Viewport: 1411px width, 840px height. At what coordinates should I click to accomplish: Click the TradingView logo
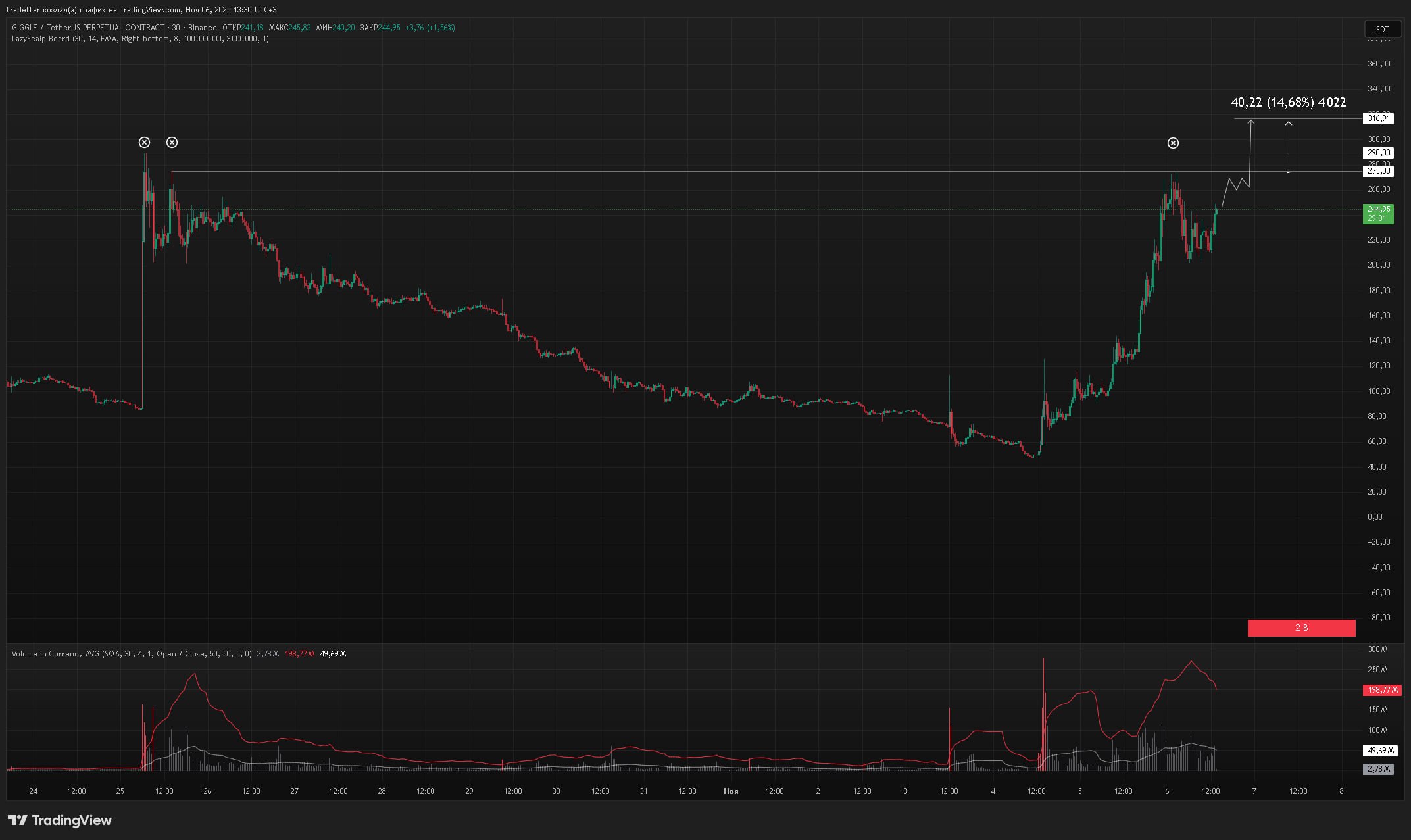[60, 820]
